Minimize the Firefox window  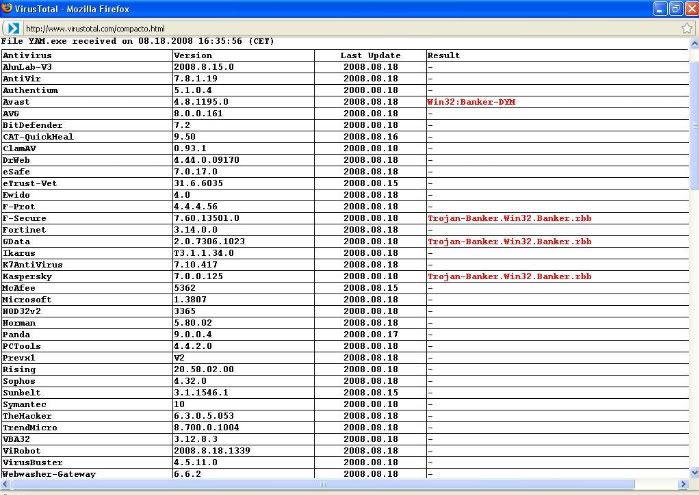(x=660, y=8)
